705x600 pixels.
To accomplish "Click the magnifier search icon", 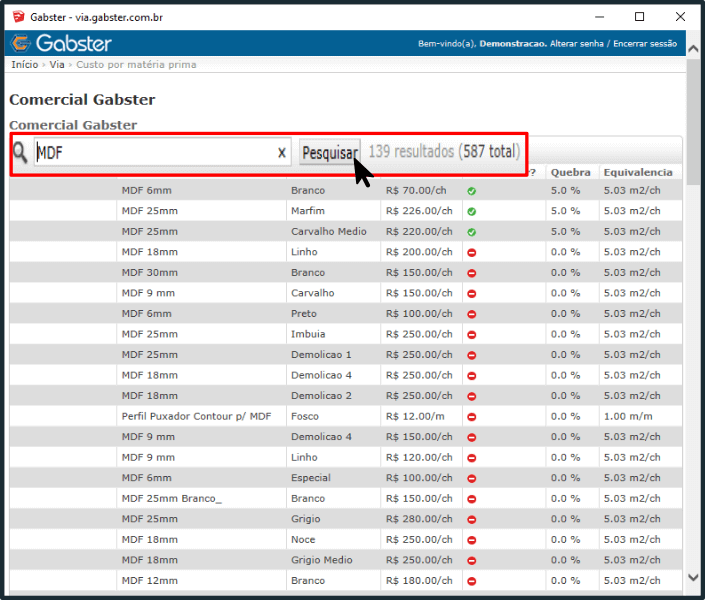I will [x=20, y=152].
